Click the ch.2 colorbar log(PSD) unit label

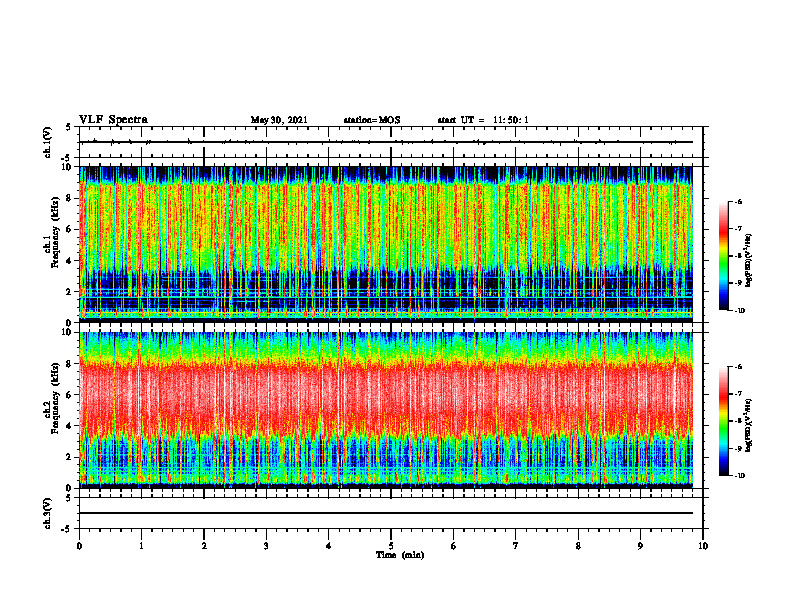(x=749, y=423)
